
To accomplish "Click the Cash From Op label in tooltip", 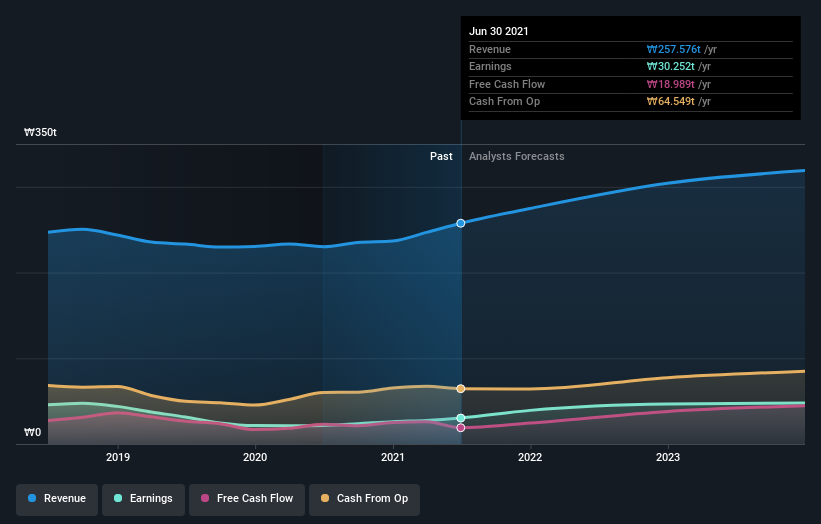I will pos(504,102).
